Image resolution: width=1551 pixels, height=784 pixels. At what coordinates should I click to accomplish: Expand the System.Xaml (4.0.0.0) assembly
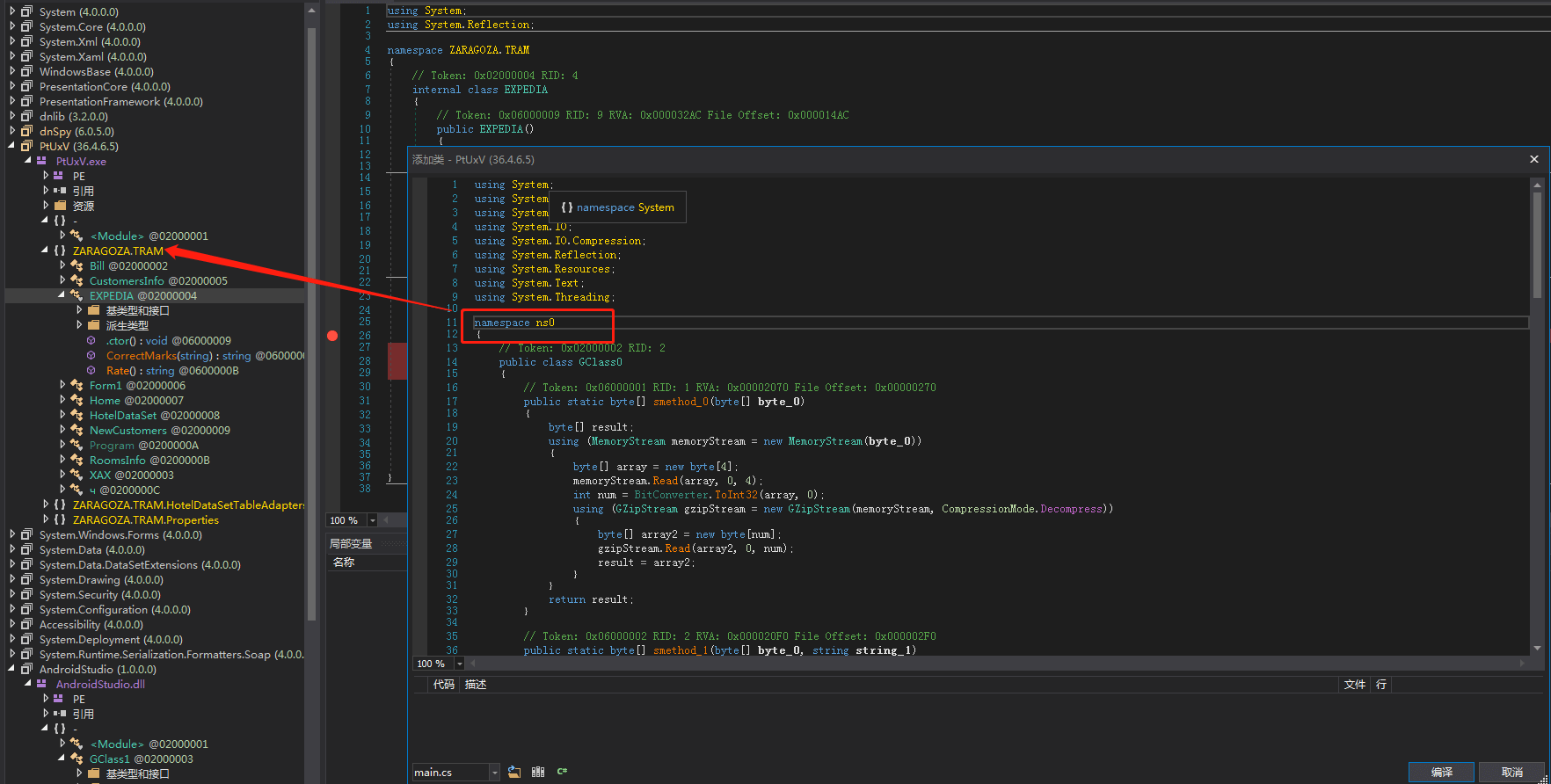point(11,56)
